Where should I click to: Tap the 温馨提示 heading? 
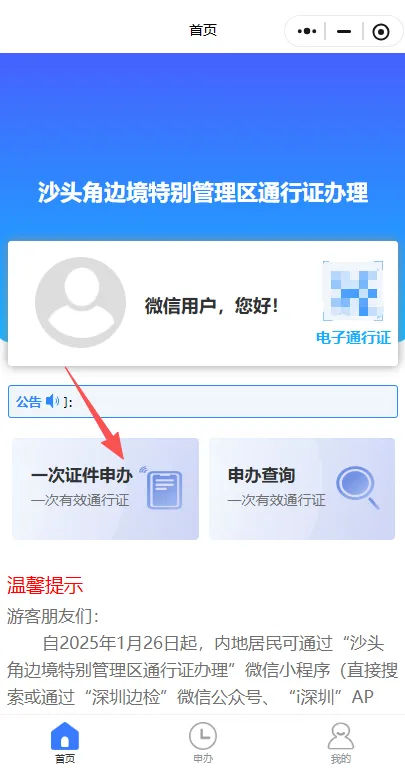[45, 586]
